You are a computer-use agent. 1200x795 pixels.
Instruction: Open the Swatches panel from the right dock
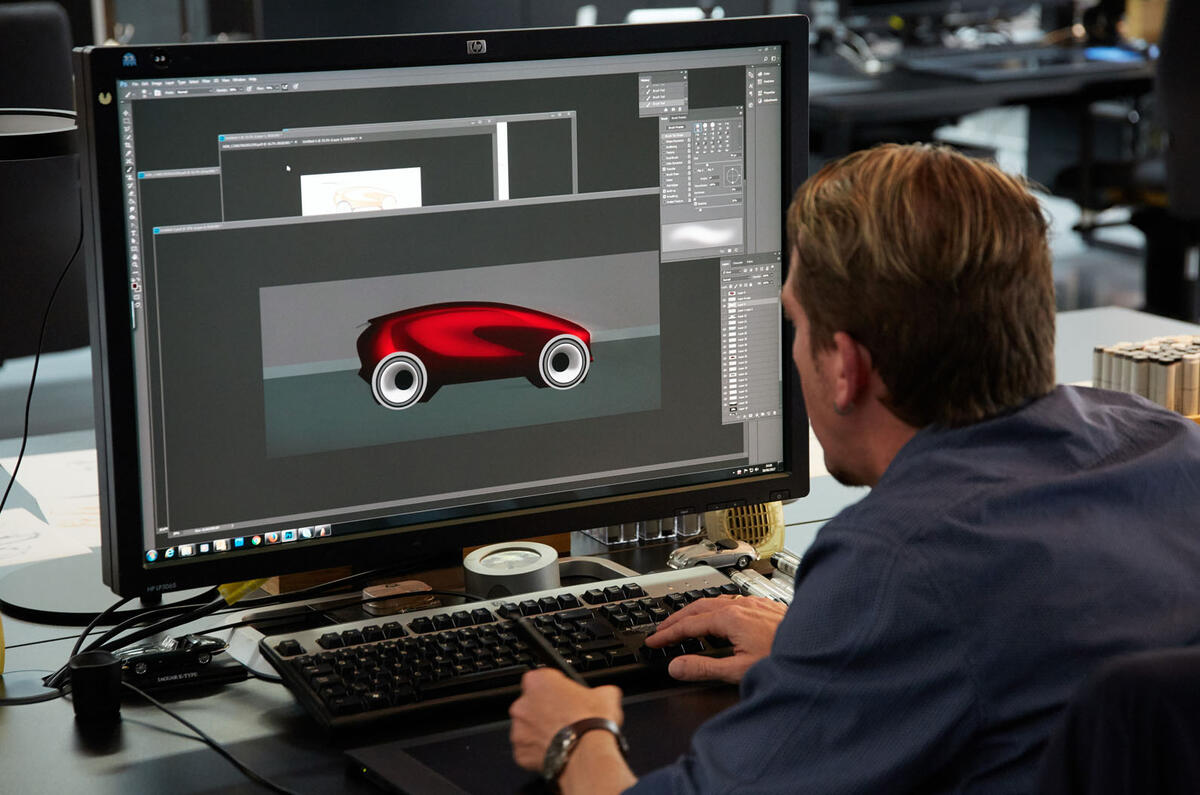[760, 83]
